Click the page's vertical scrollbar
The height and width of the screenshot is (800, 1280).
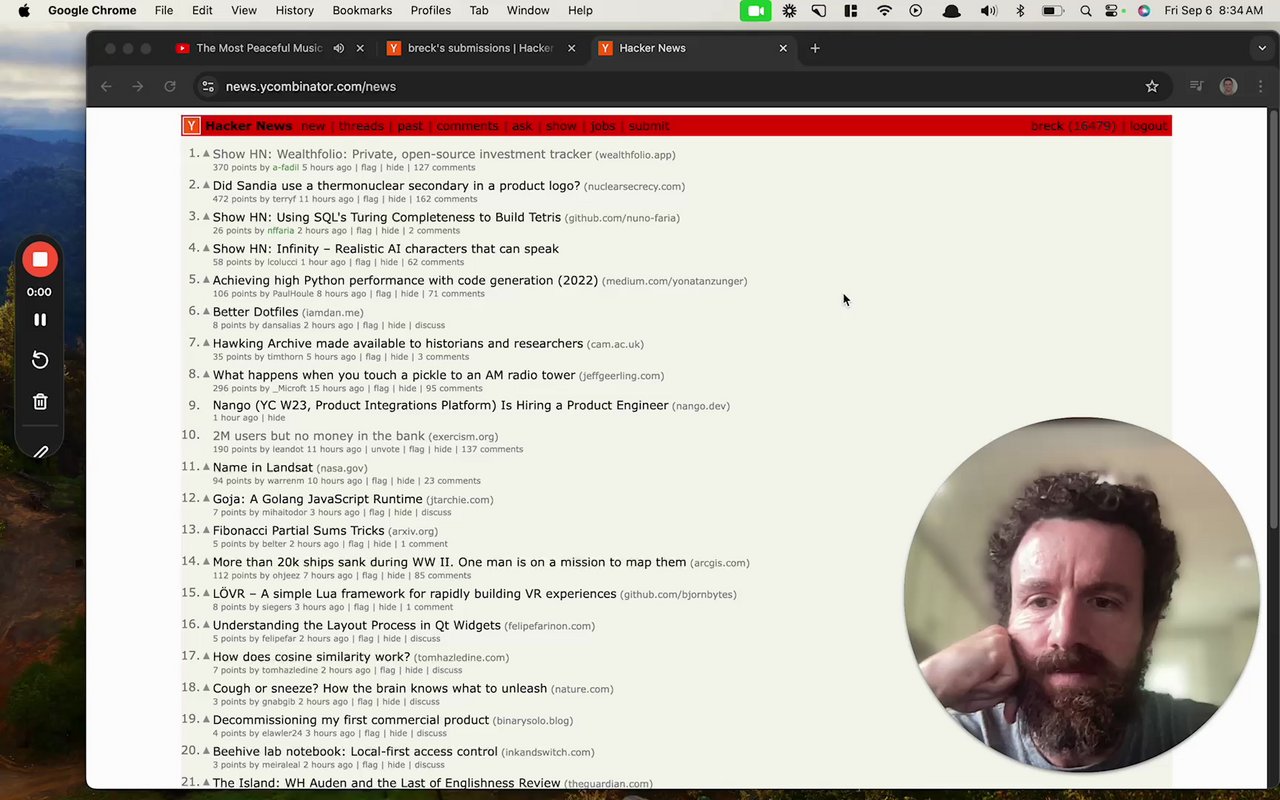point(1273,320)
